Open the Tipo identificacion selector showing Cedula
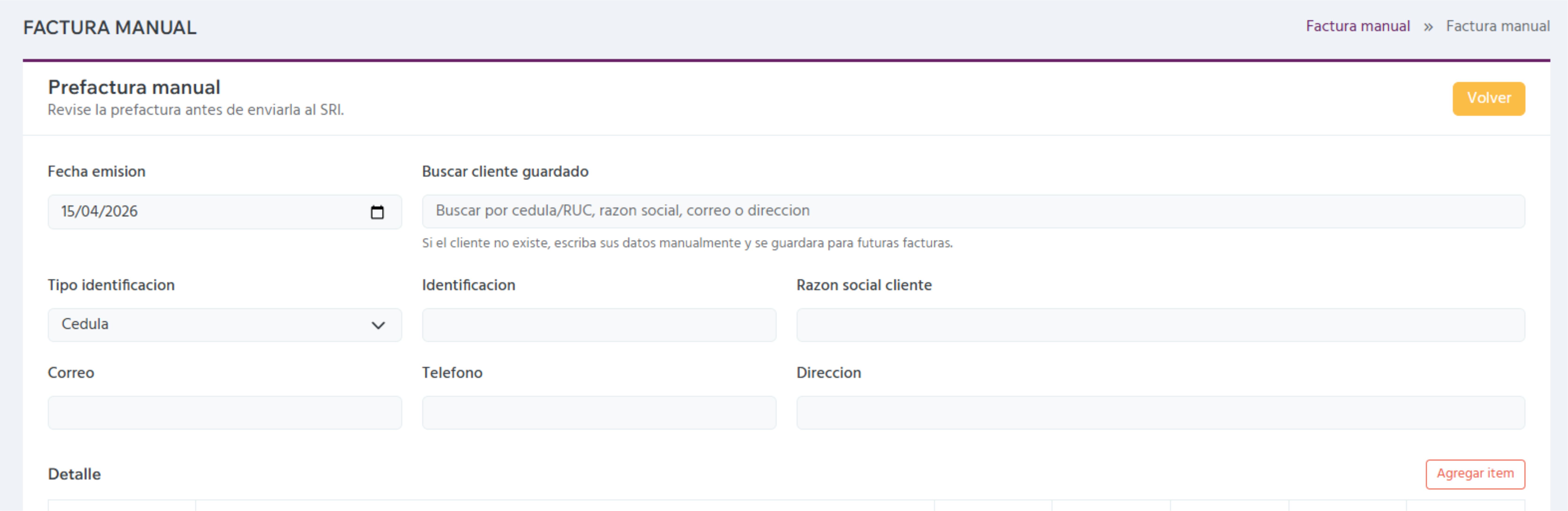 (x=225, y=325)
